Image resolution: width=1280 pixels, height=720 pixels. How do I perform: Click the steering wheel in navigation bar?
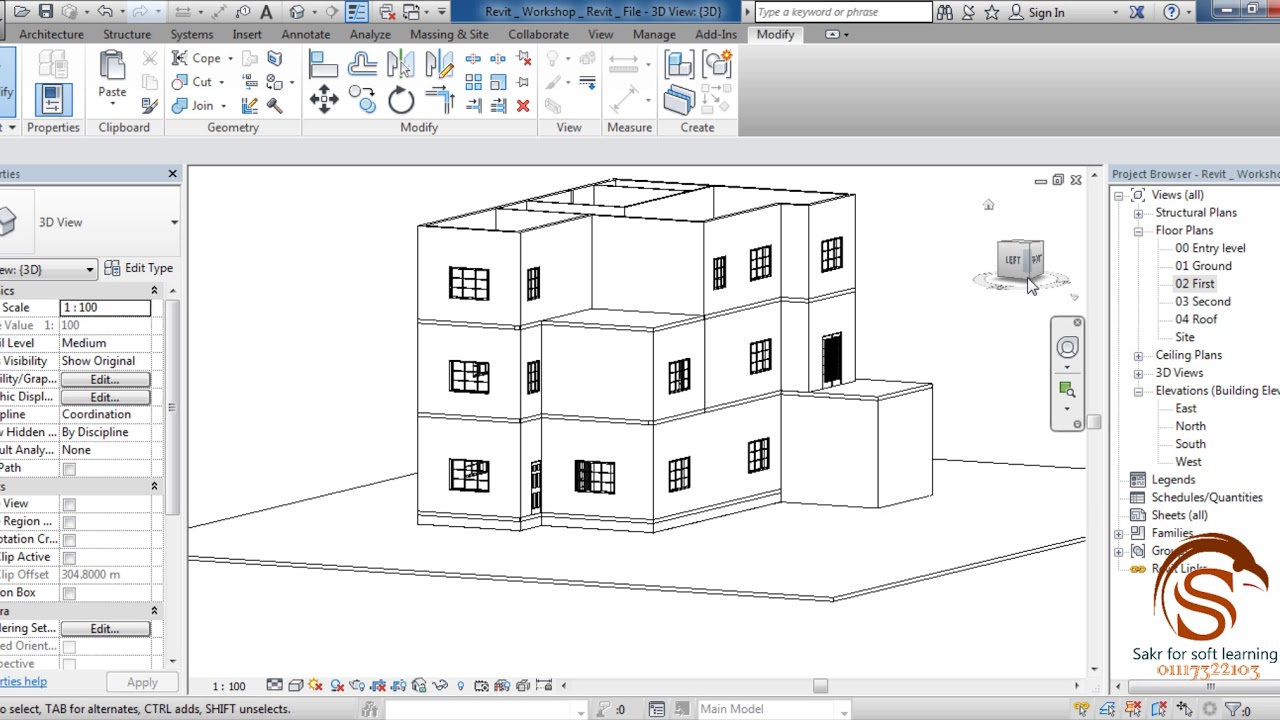(x=1067, y=348)
